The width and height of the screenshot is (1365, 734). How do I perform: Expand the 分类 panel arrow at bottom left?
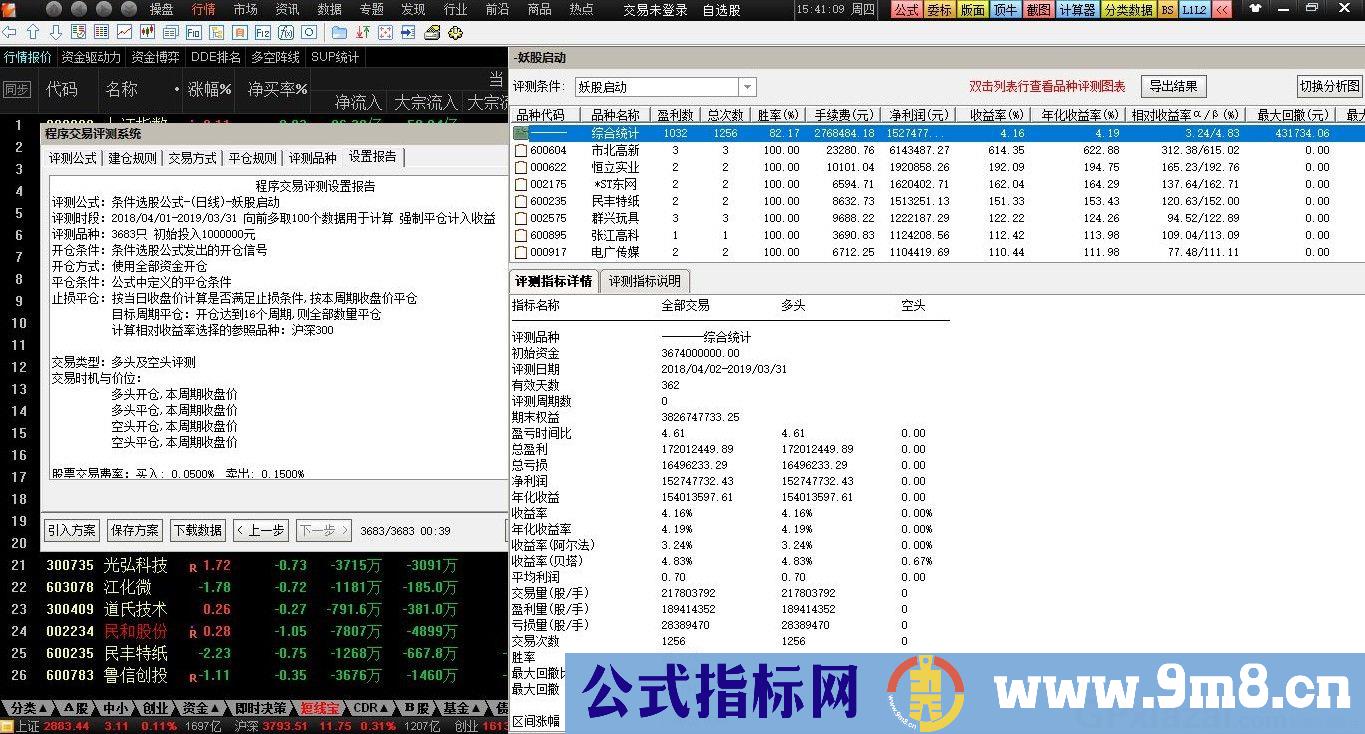point(44,707)
